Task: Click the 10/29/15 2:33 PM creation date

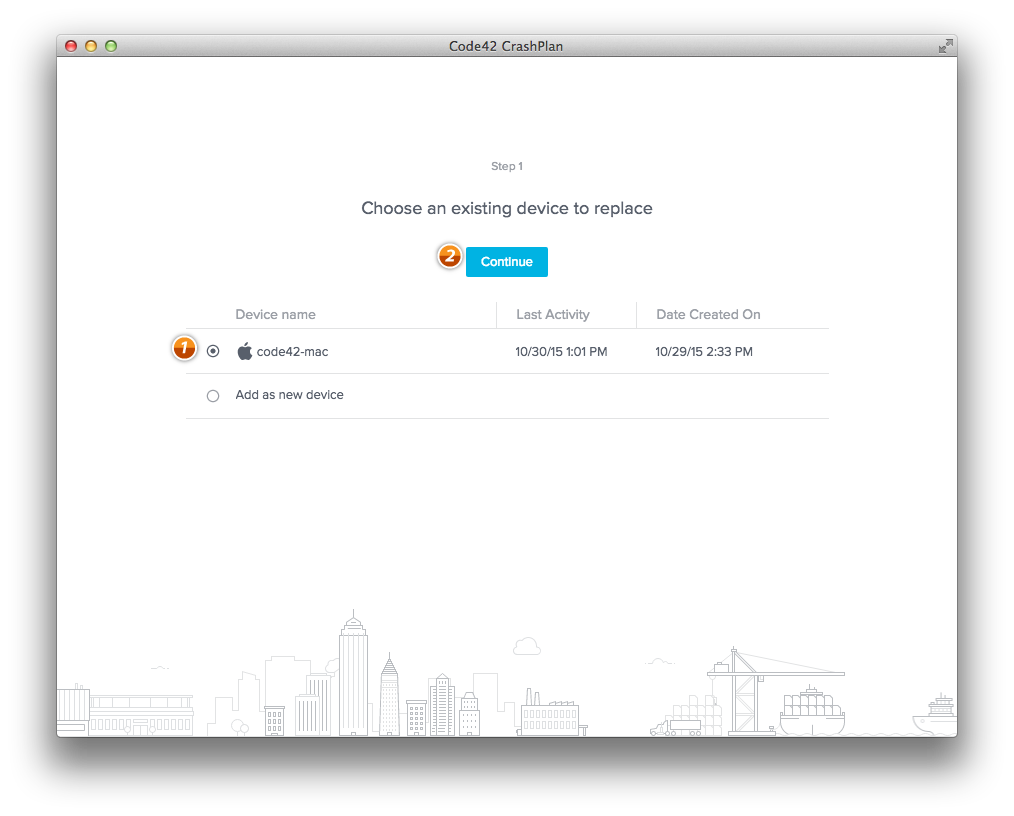Action: pyautogui.click(x=704, y=351)
